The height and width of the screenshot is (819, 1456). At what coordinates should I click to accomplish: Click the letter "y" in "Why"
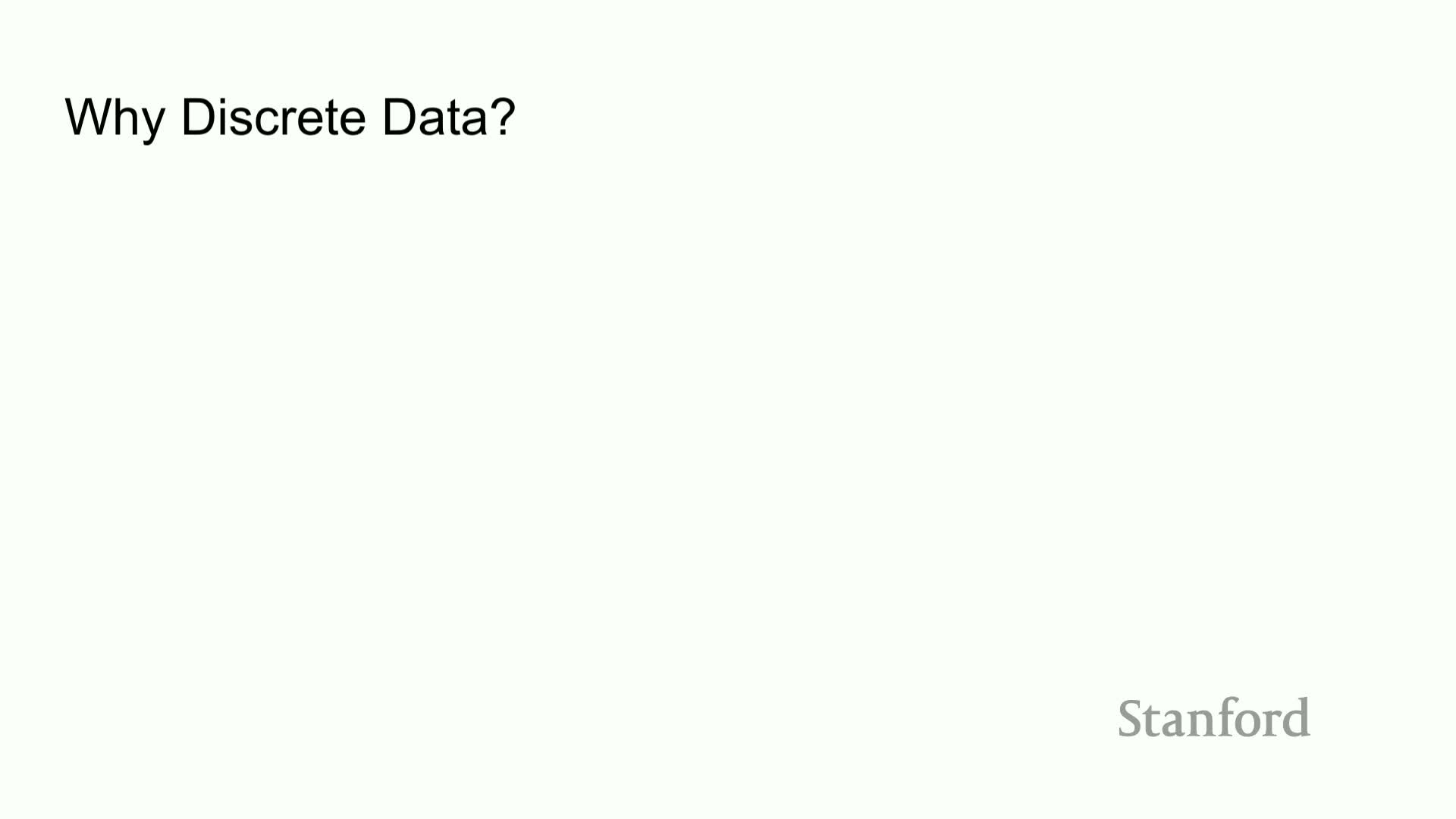152,123
